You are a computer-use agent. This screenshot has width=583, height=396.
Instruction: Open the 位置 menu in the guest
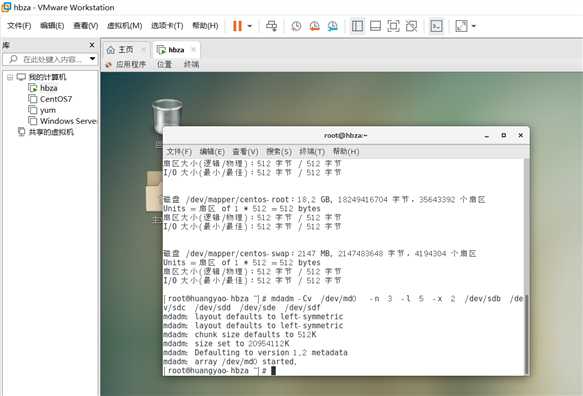[164, 64]
